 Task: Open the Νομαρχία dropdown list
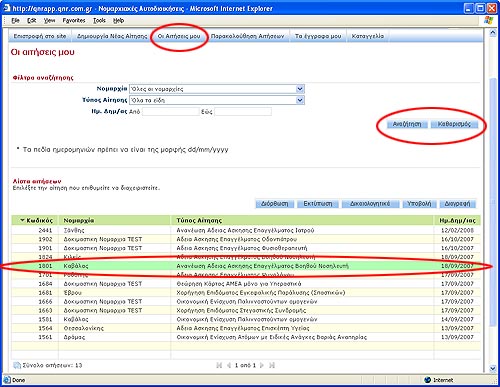coord(300,89)
